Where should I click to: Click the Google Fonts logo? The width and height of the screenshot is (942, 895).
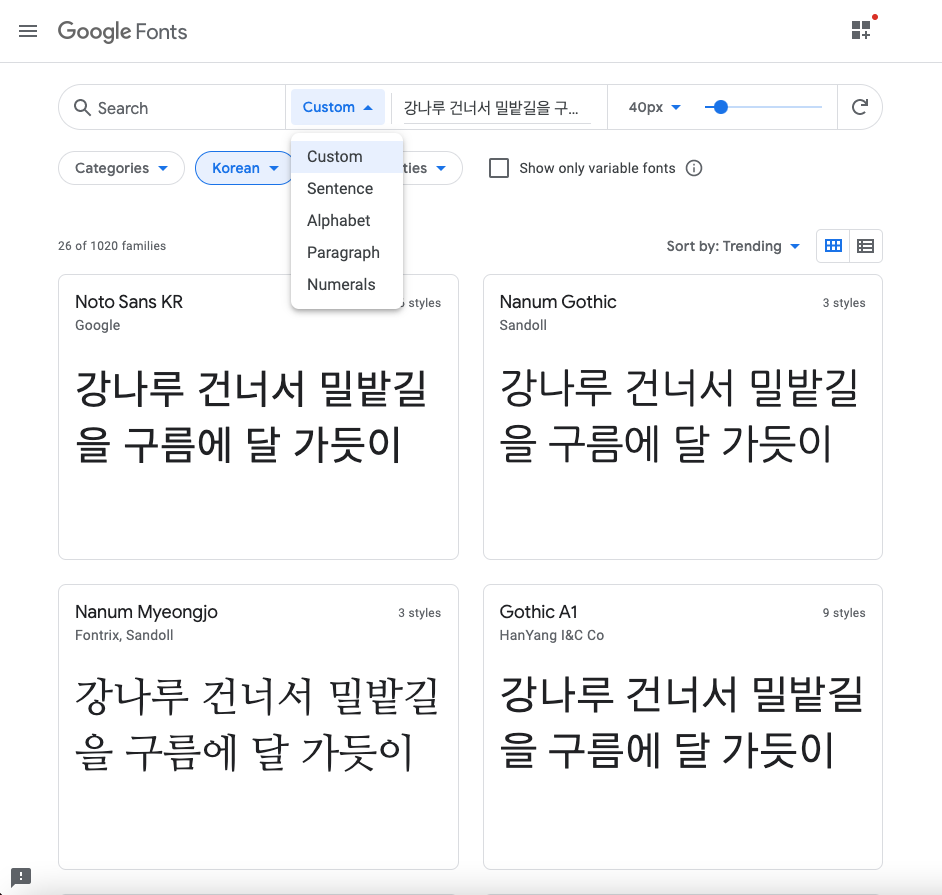click(123, 31)
